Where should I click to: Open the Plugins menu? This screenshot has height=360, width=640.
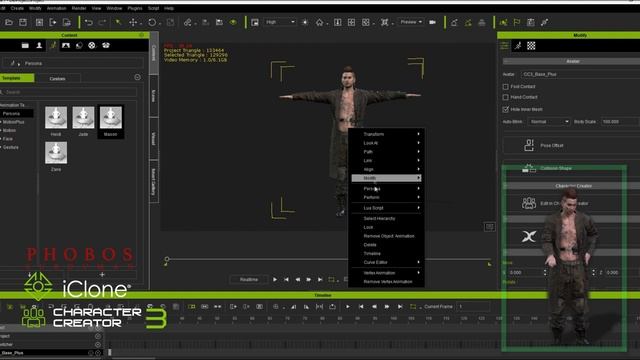pos(135,8)
